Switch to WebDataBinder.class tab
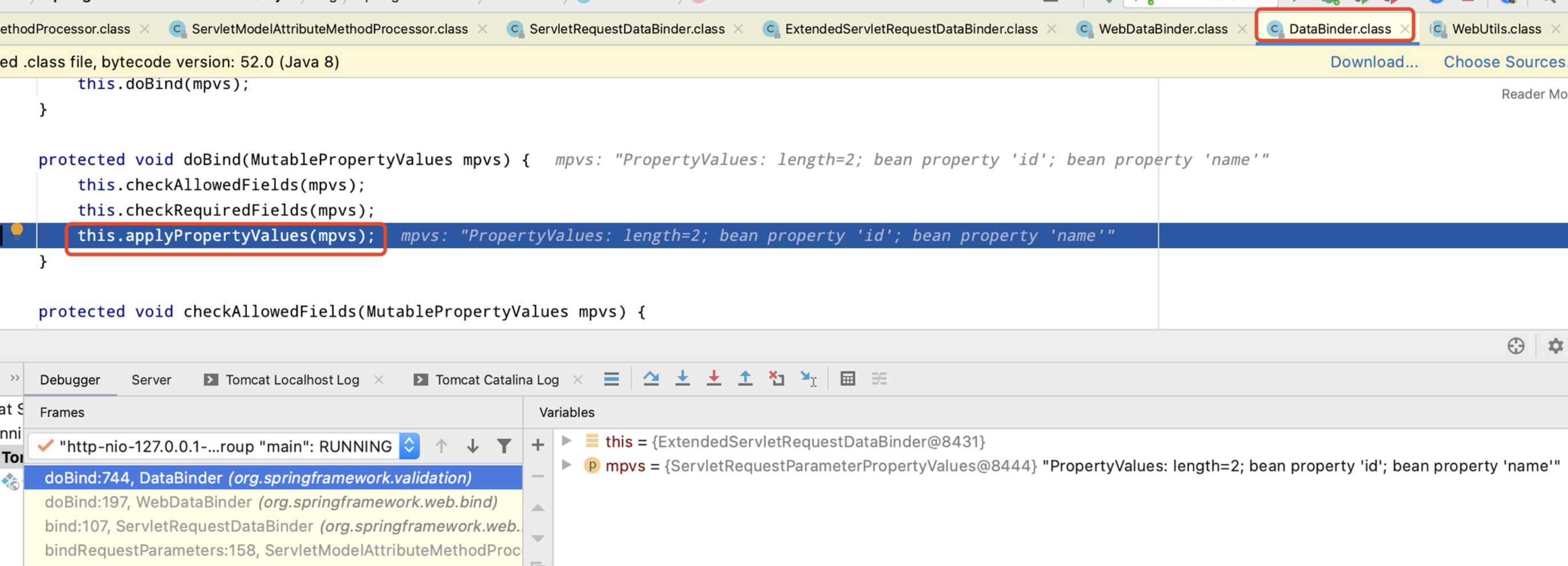The height and width of the screenshot is (566, 1568). click(1163, 29)
